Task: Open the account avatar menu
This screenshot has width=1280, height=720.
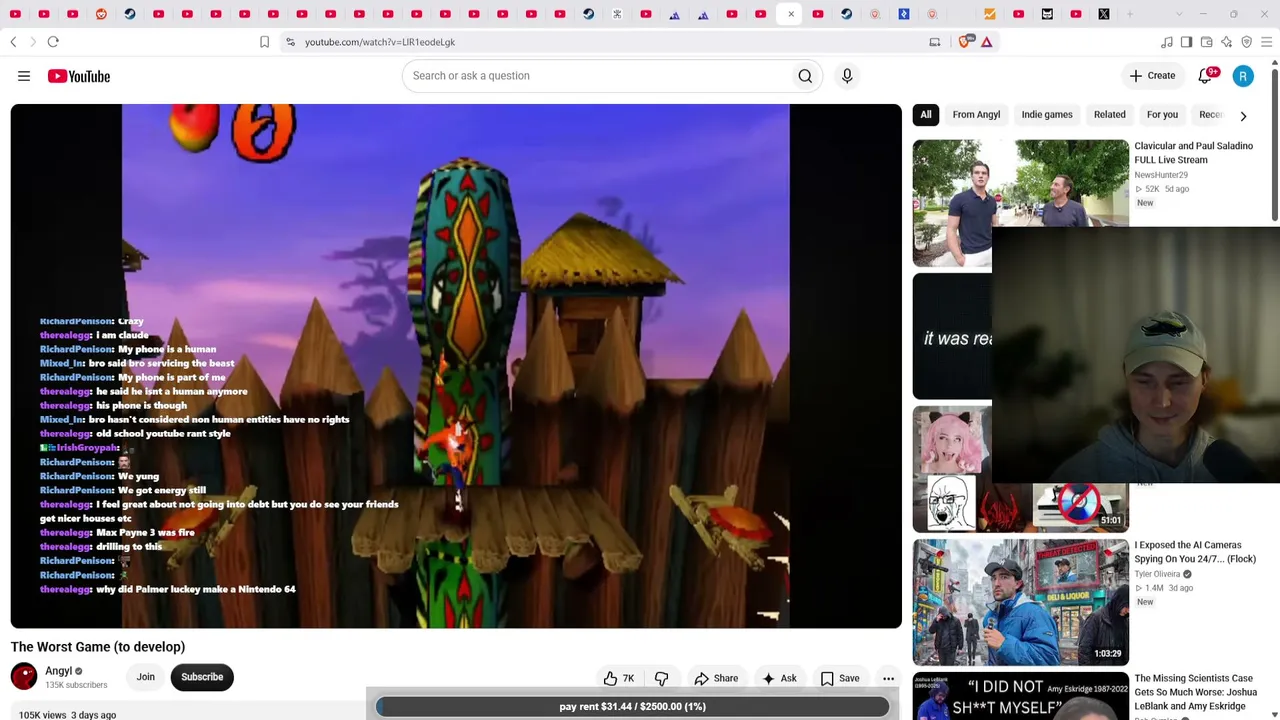Action: [x=1243, y=76]
